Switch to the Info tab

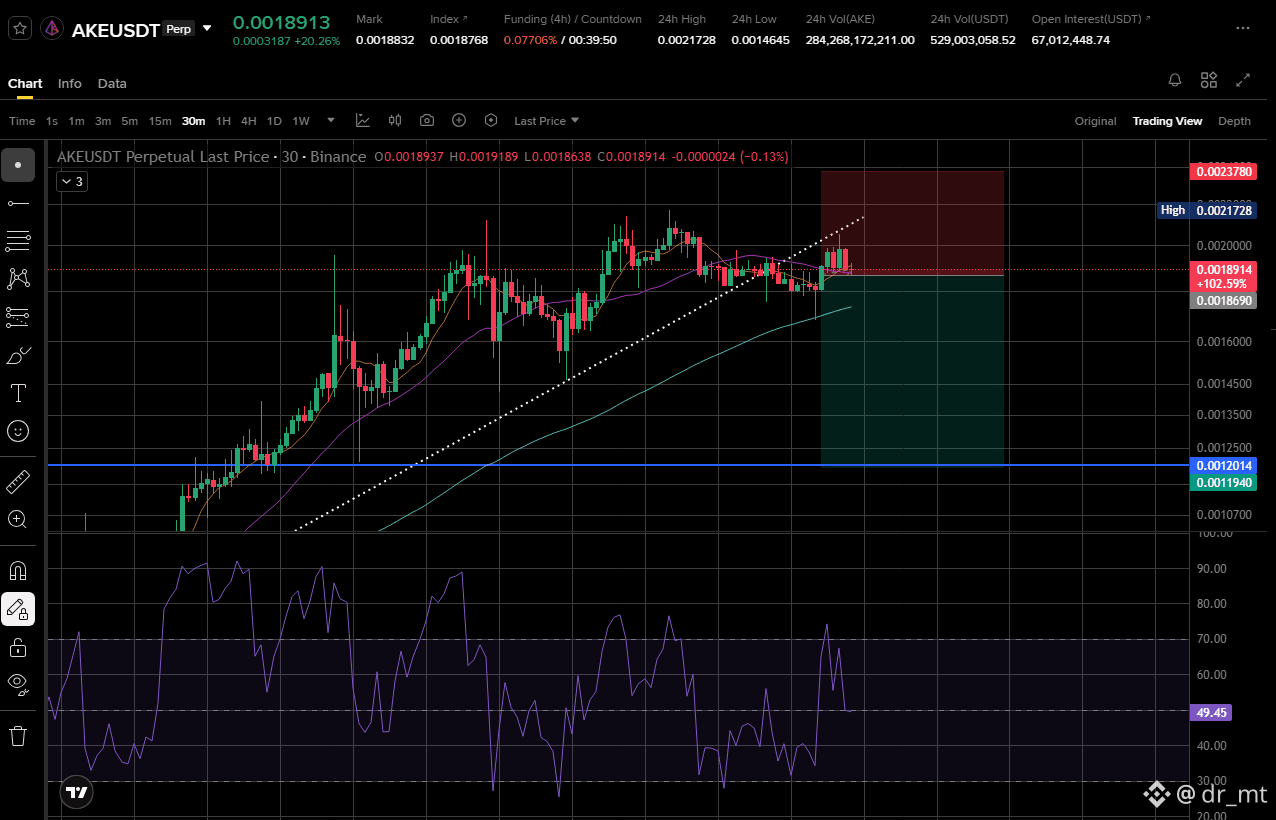(70, 83)
